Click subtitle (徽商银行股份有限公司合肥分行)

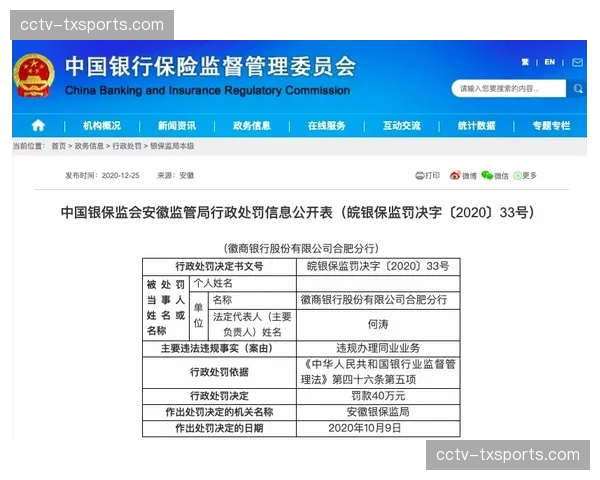point(301,248)
